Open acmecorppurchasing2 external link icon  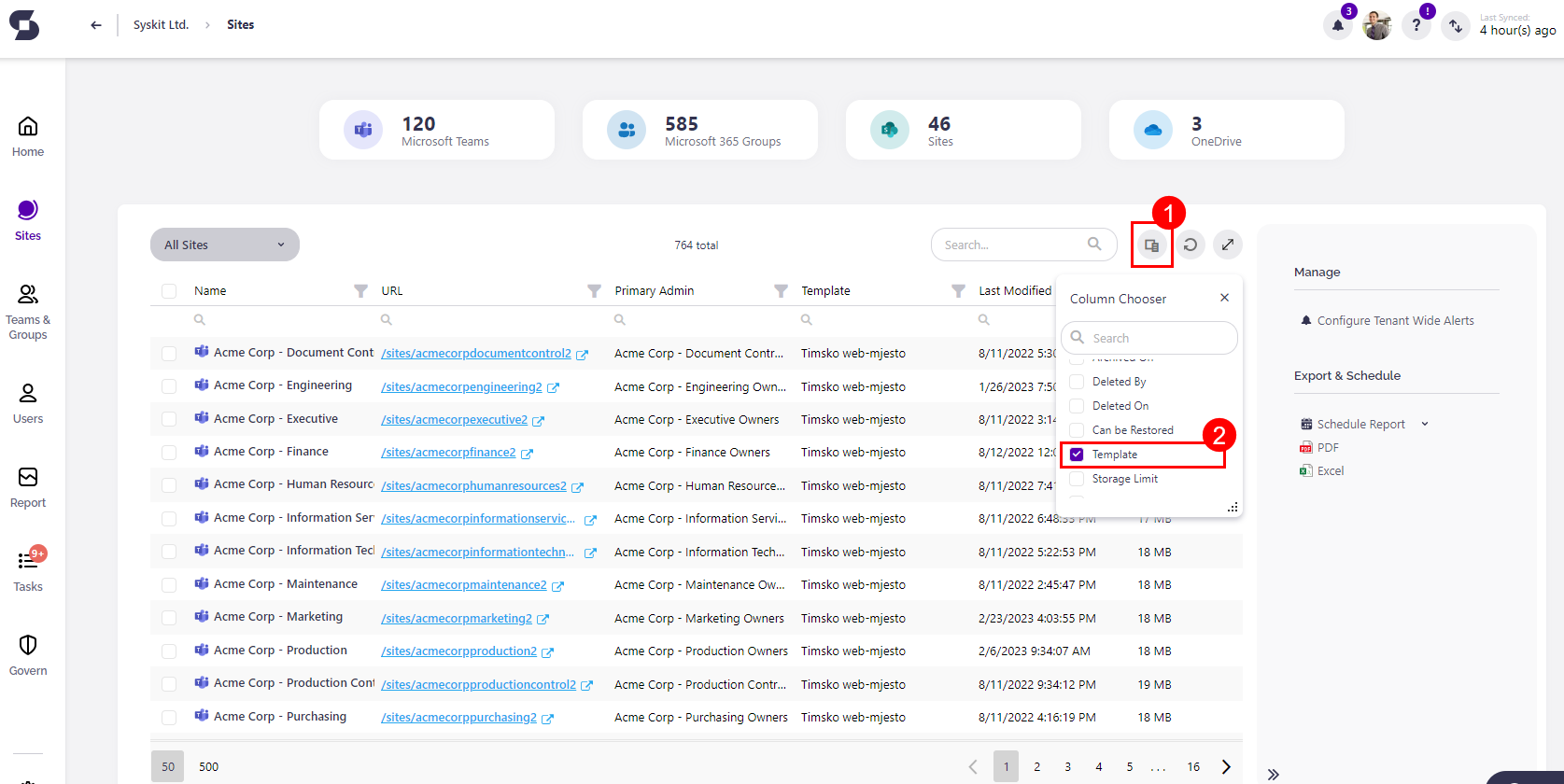pos(547,719)
